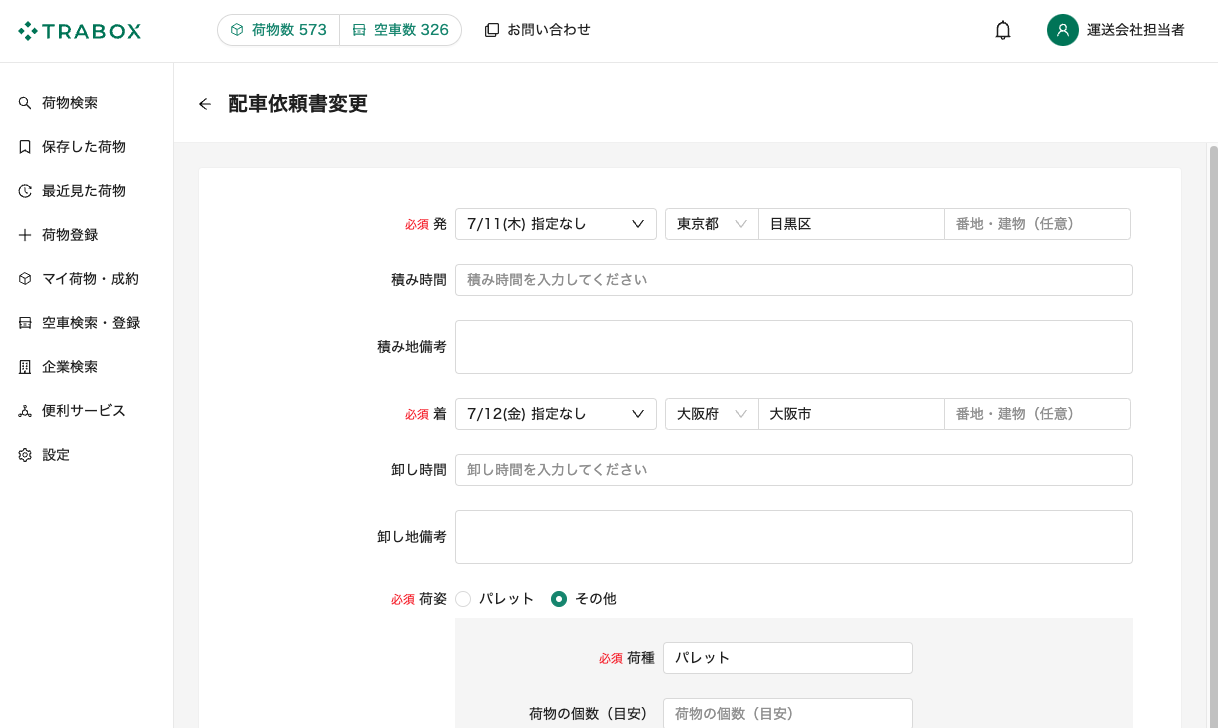Click the 積み地備考 text area
The height and width of the screenshot is (728, 1218).
tap(794, 347)
